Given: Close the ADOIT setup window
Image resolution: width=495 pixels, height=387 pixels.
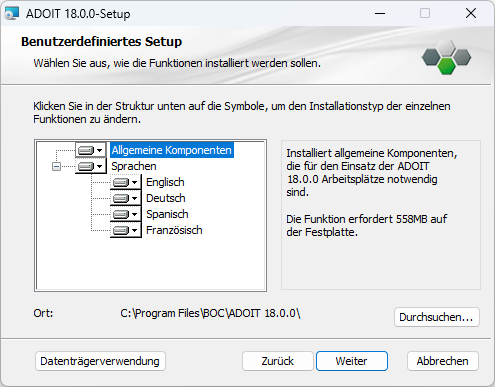Looking at the screenshot, I should [x=471, y=14].
